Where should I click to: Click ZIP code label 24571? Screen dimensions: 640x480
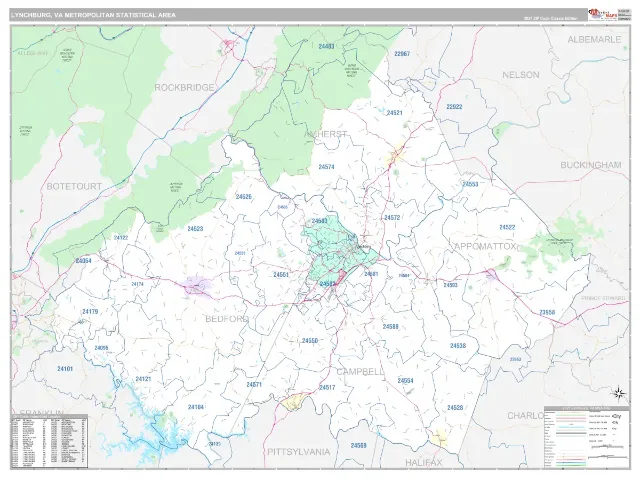254,384
